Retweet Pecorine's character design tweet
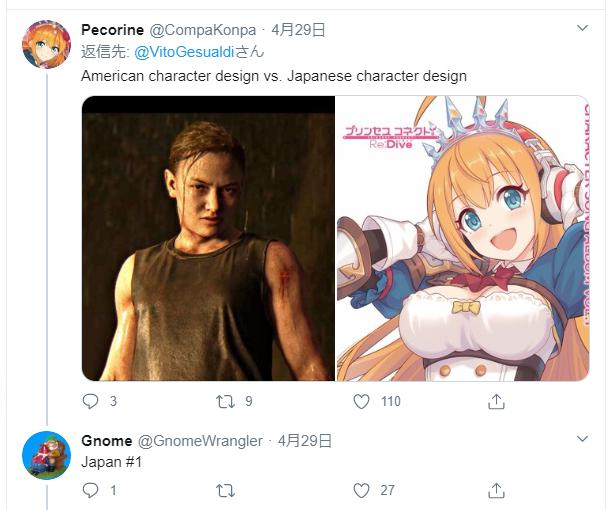This screenshot has height=510, width=615. pos(226,401)
